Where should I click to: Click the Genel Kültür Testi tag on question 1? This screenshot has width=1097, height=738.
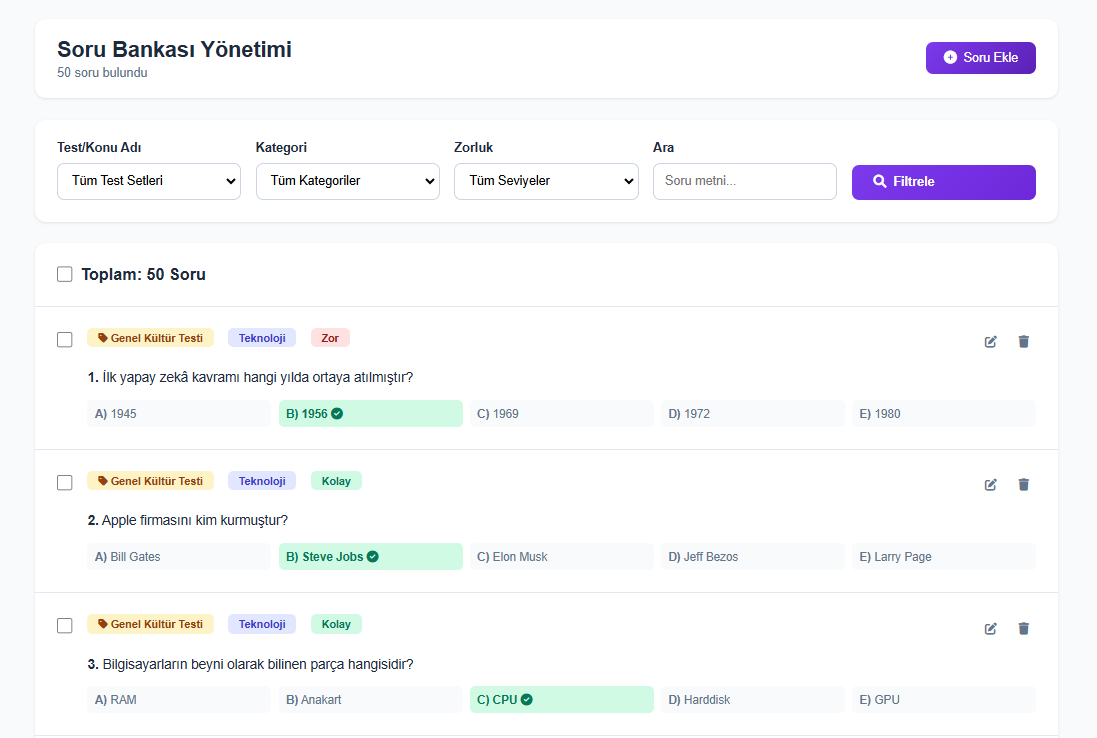pyautogui.click(x=150, y=338)
